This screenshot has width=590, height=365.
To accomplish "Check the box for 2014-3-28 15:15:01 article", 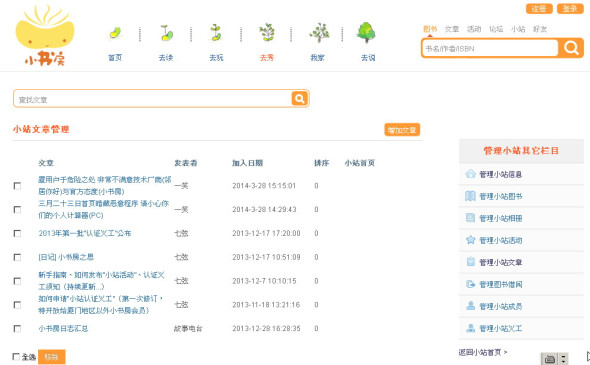I will tap(17, 186).
